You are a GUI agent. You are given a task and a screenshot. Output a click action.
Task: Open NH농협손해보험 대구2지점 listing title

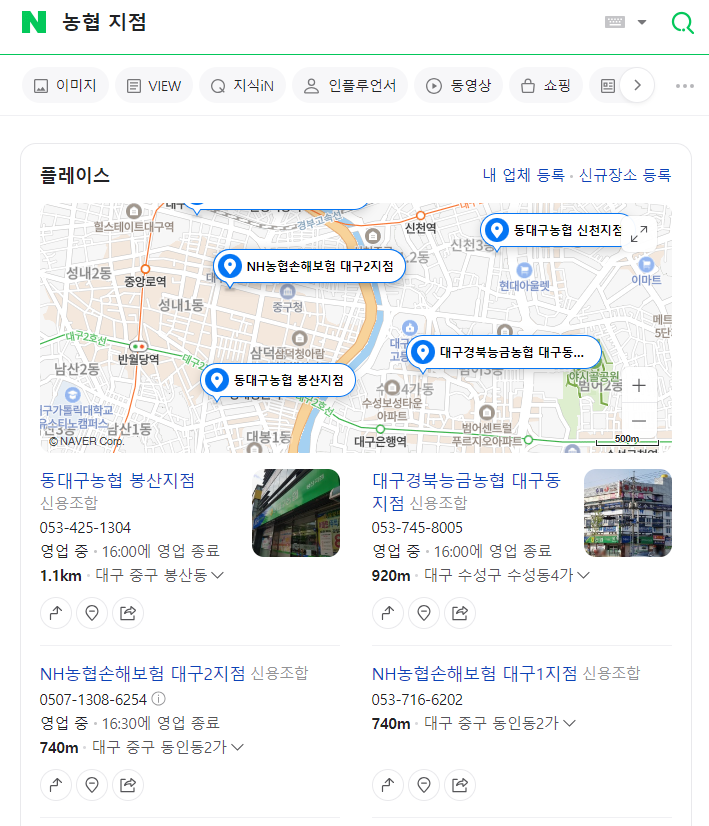[143, 673]
